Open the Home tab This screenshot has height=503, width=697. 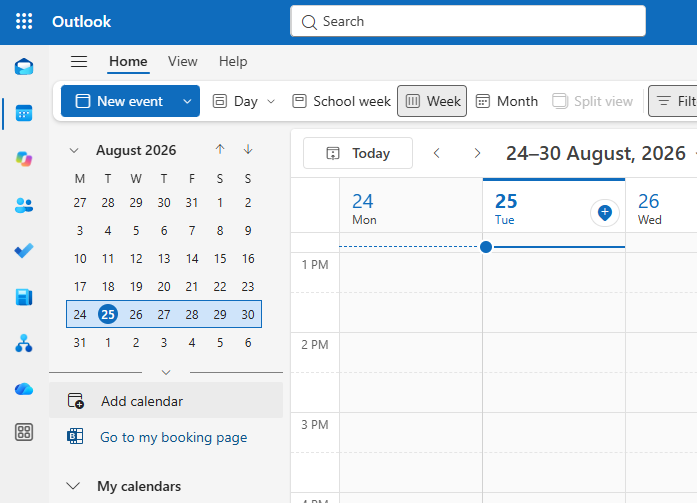coord(128,61)
